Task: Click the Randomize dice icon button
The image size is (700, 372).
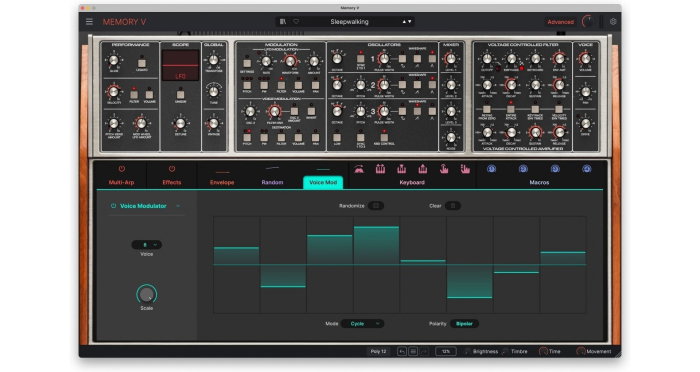Action: click(376, 206)
